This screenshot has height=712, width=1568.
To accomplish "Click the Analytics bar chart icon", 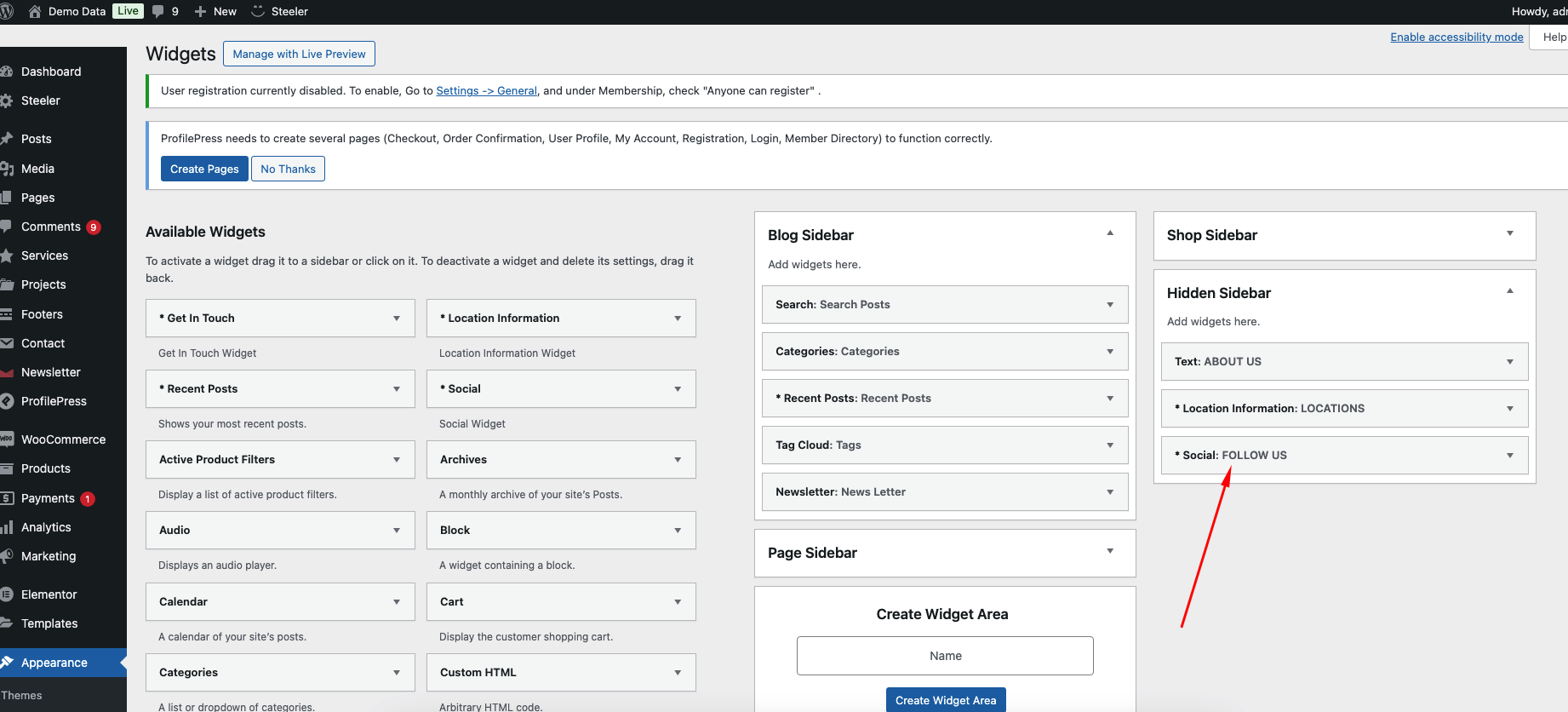I will click(x=7, y=527).
